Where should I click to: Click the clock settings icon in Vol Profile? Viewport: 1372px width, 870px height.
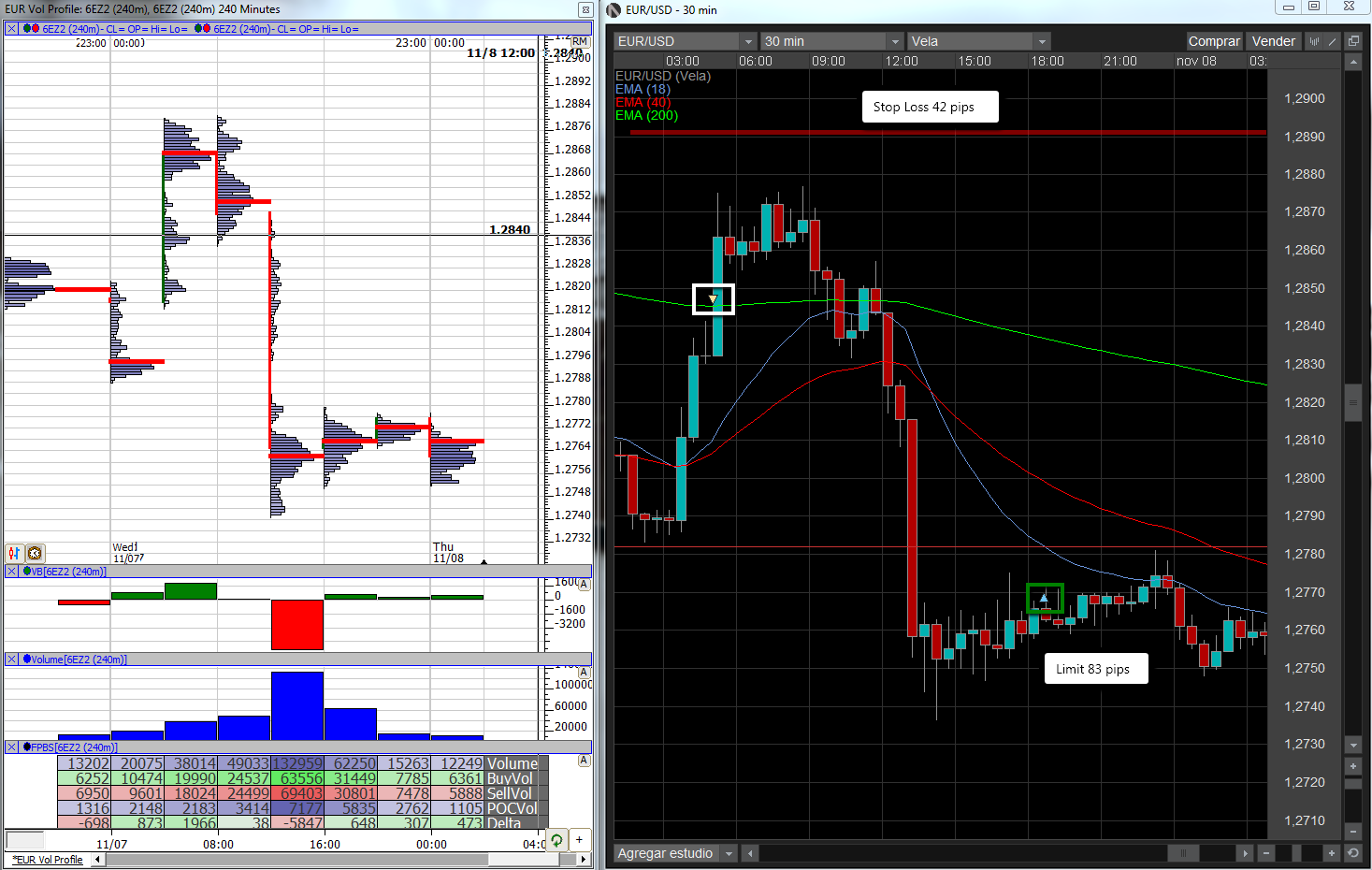click(x=36, y=554)
